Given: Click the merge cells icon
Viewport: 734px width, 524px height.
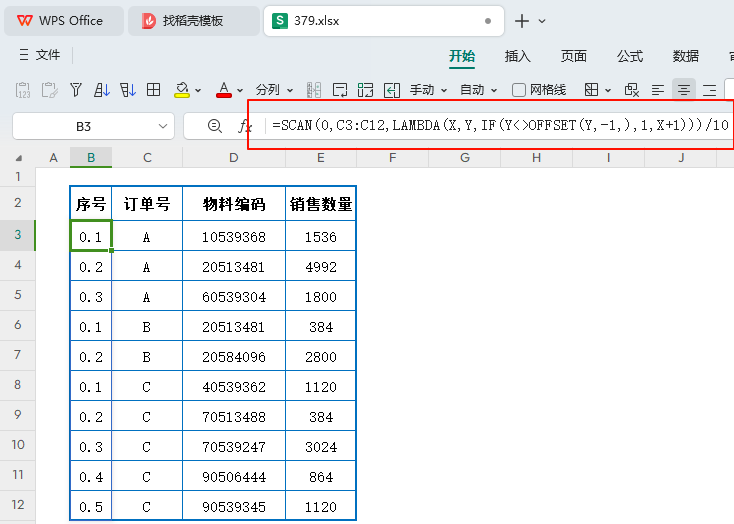Looking at the screenshot, I should coord(365,89).
